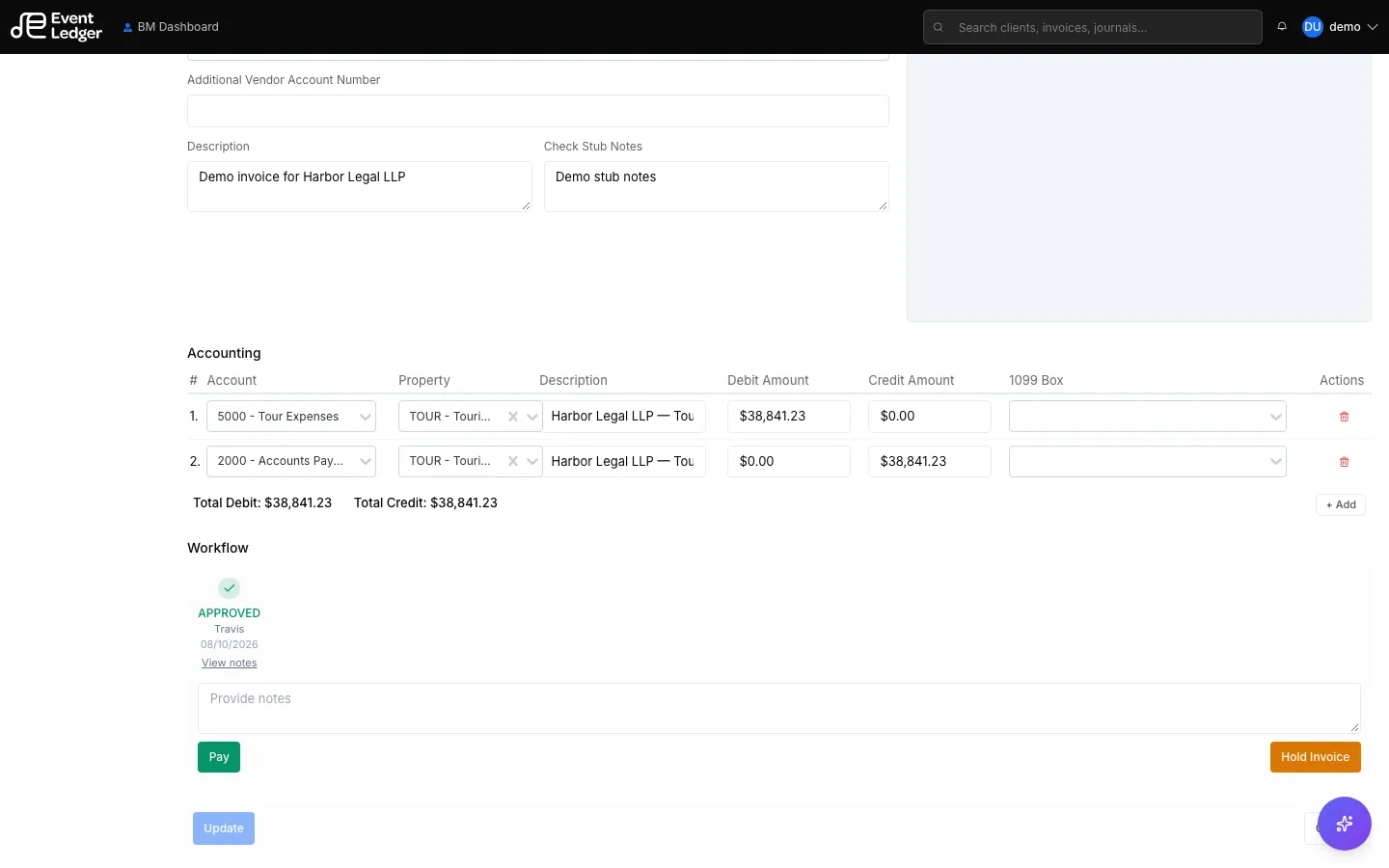
Task: Delete accounting line 1 with trash icon
Action: [x=1344, y=417]
